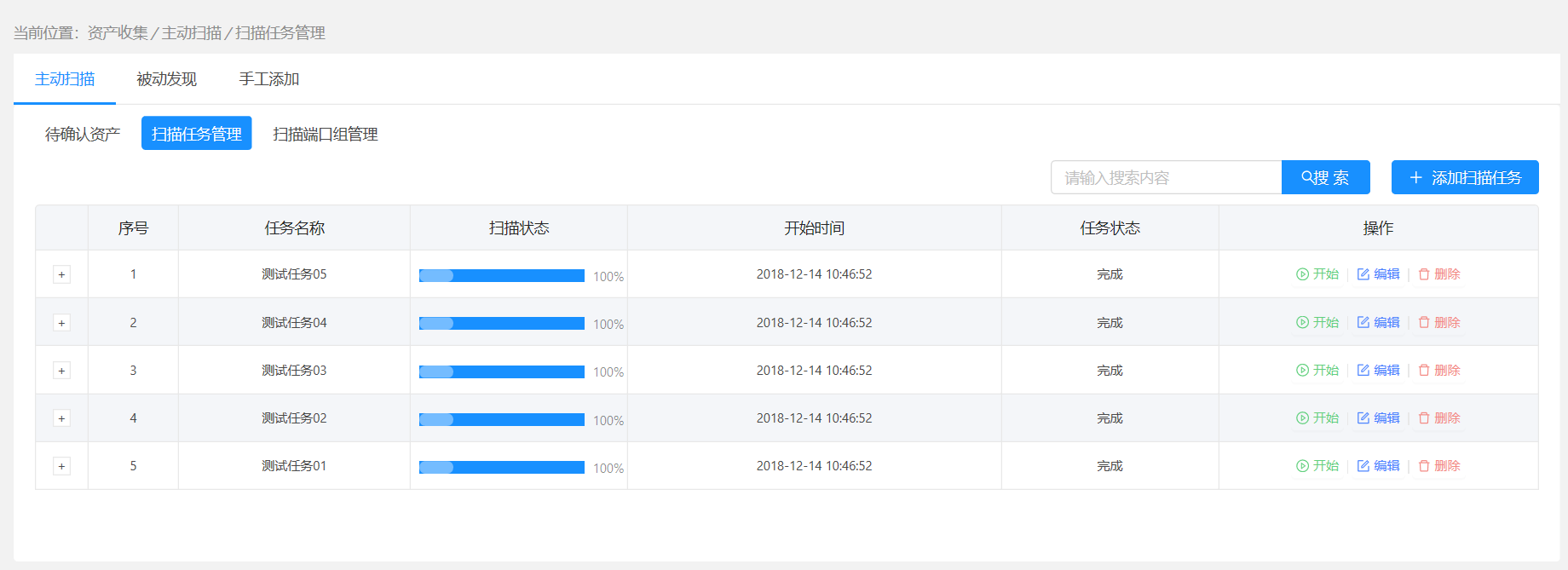Screen dimensions: 1568x570
Task: Open the 手工添加 tab
Action: [269, 79]
